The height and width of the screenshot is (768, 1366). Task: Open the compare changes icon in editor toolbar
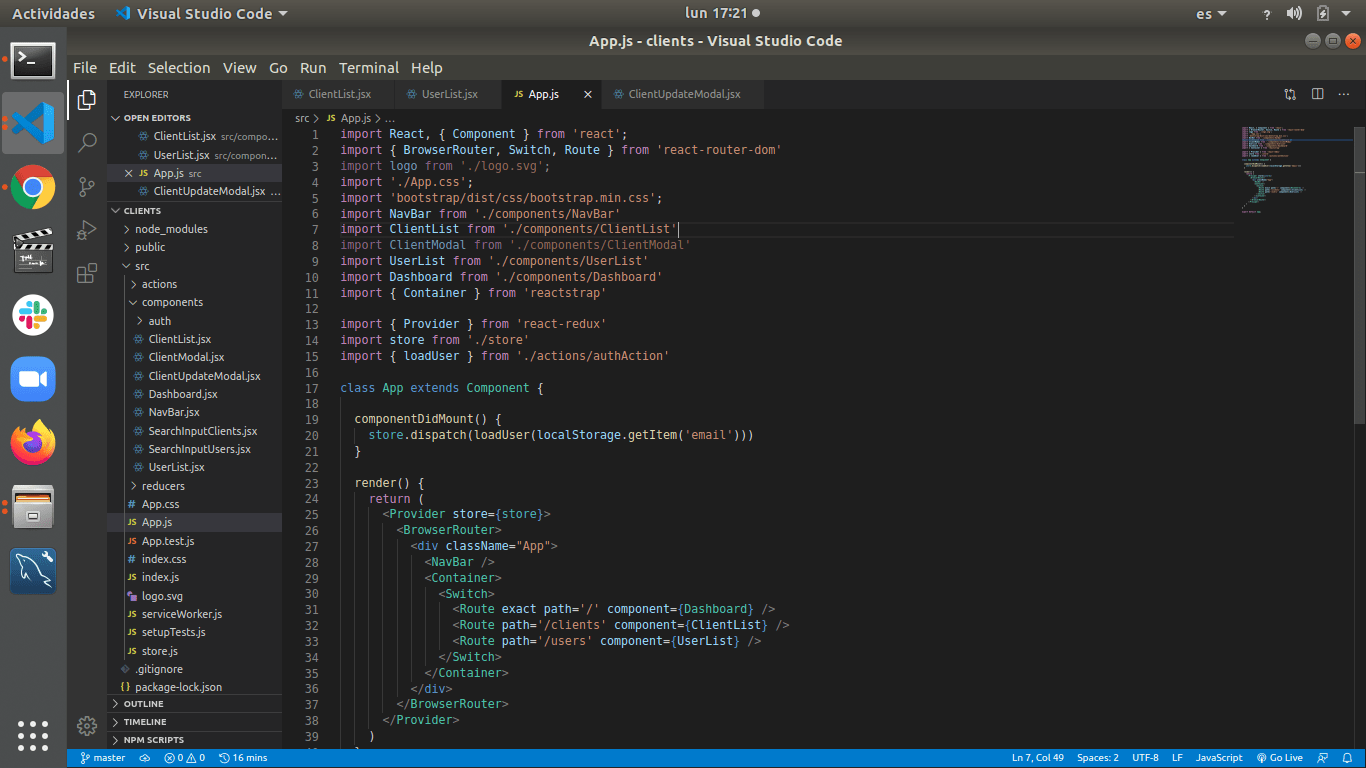coord(1290,94)
